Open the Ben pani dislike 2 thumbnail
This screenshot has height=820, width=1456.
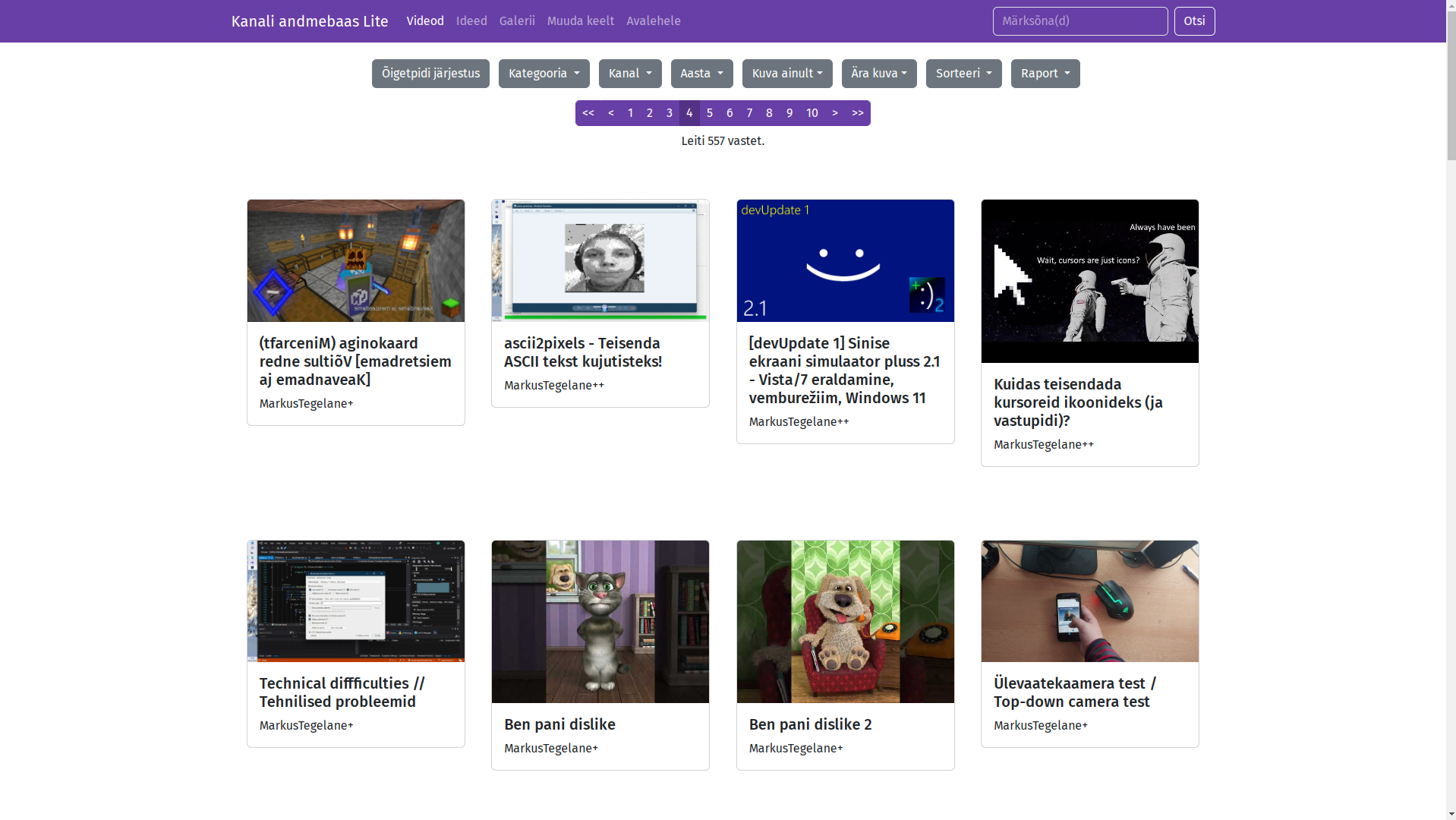coord(845,621)
